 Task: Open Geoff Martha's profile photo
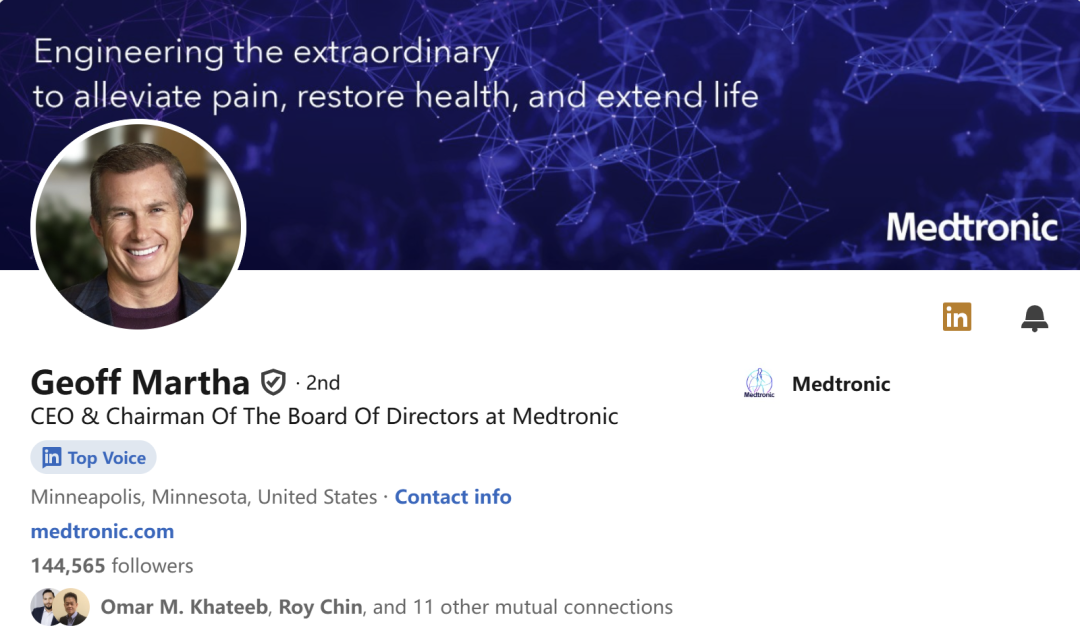pos(138,225)
